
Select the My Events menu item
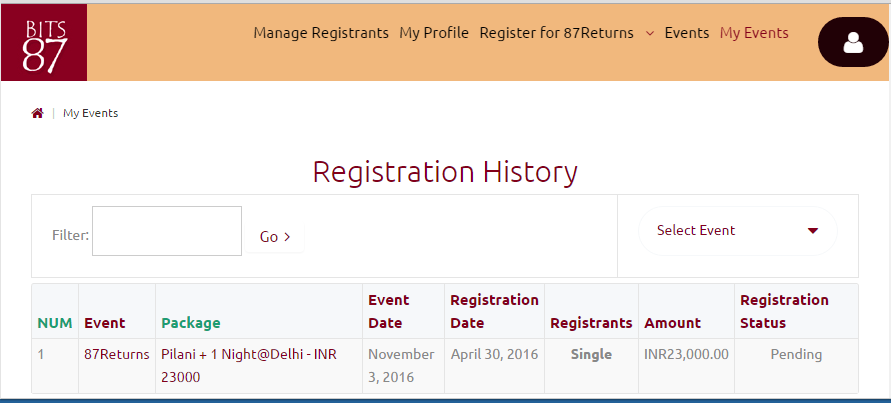pyautogui.click(x=754, y=33)
